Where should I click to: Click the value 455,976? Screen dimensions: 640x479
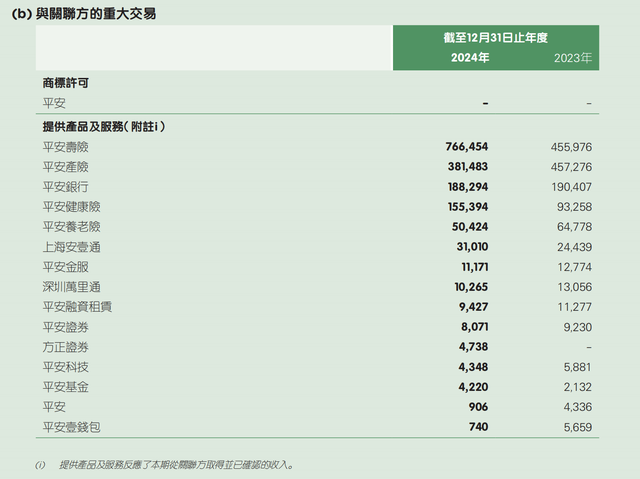click(x=571, y=147)
